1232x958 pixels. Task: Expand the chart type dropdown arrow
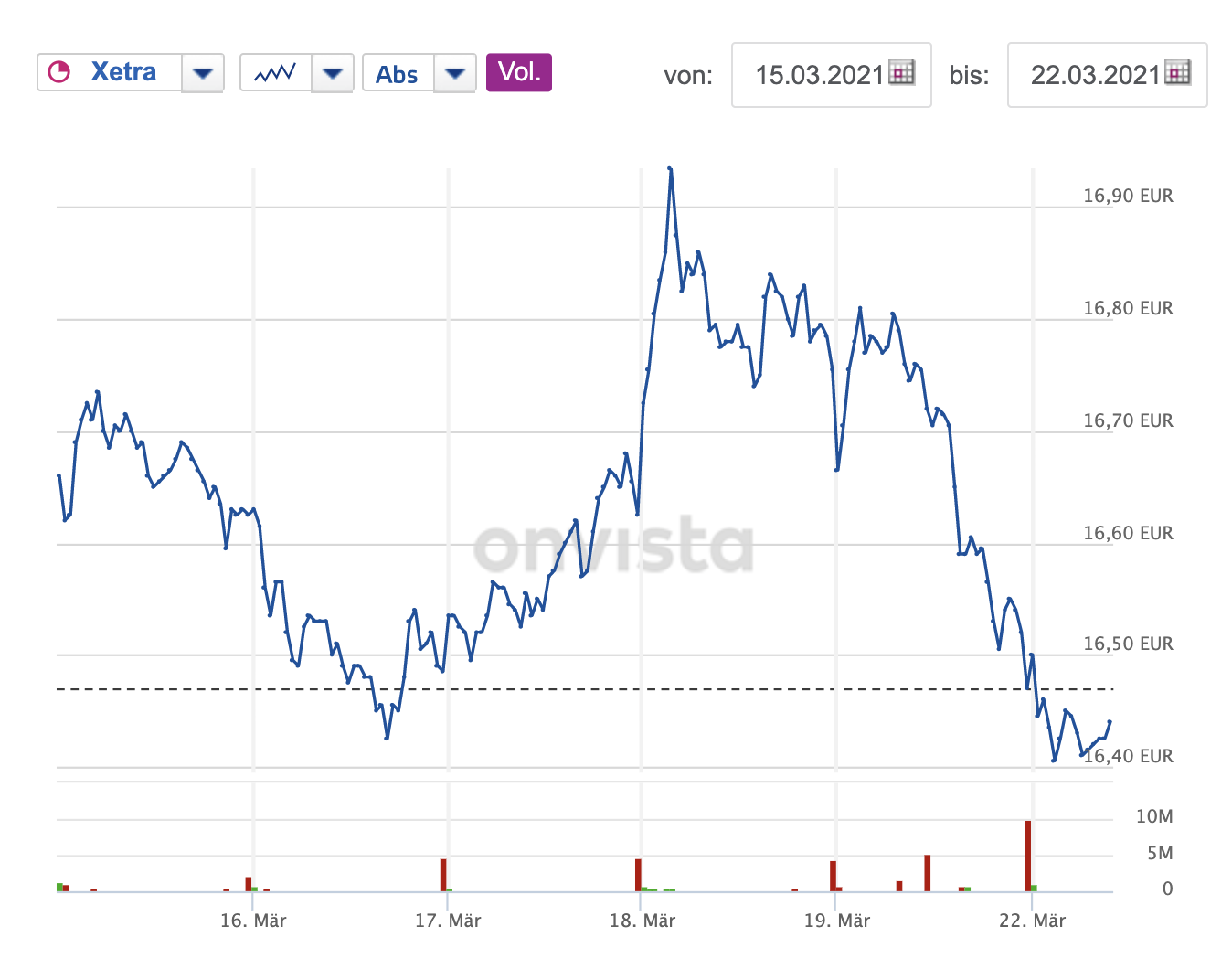(x=333, y=73)
